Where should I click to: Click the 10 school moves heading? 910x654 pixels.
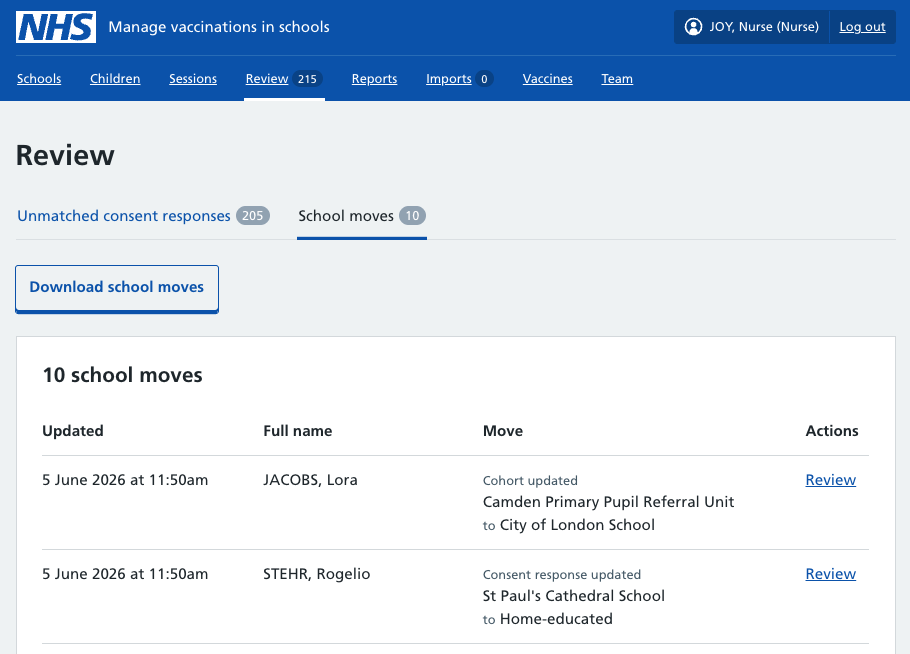point(122,375)
